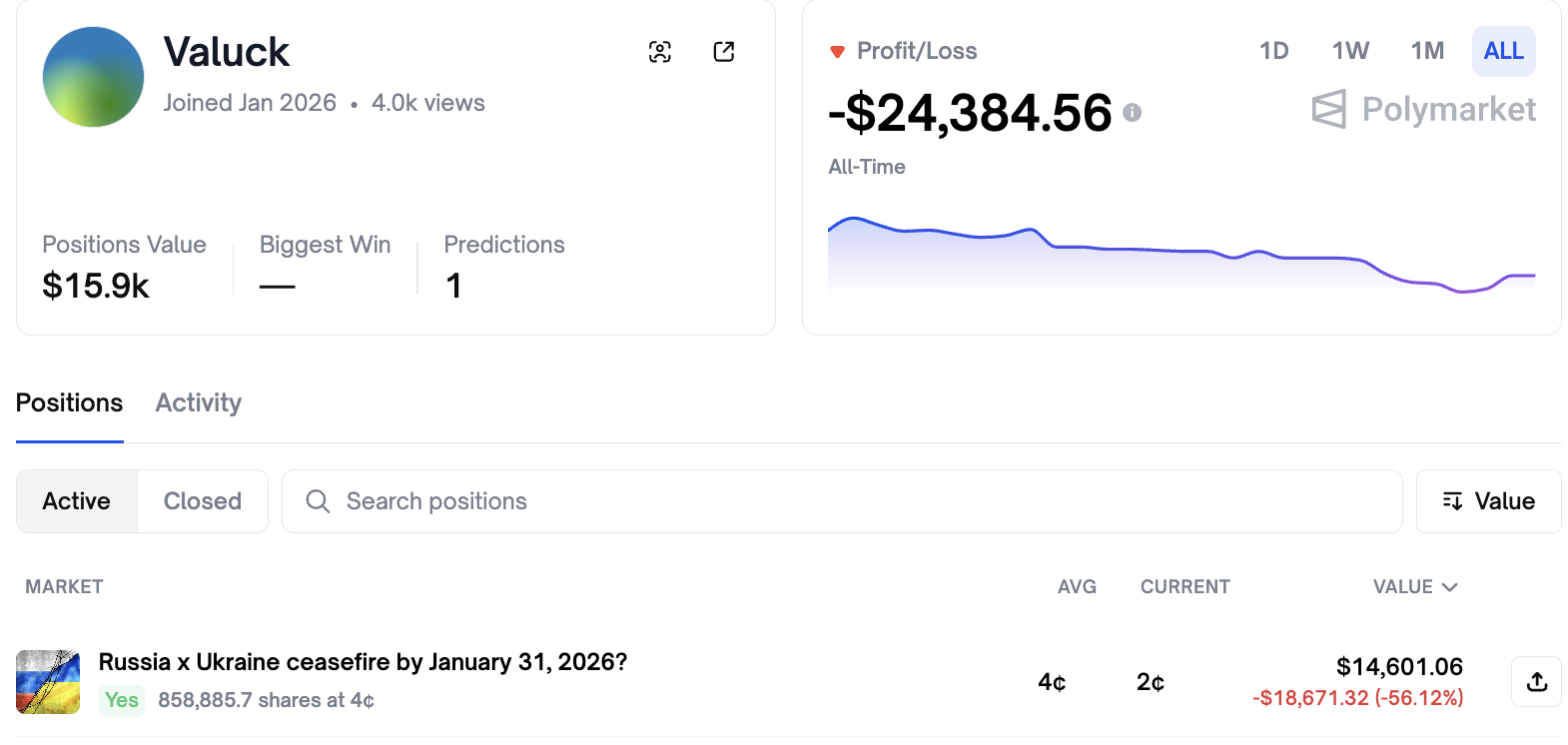Click the info icon next to profit amount
Image resolution: width=1568 pixels, height=745 pixels.
click(1132, 113)
